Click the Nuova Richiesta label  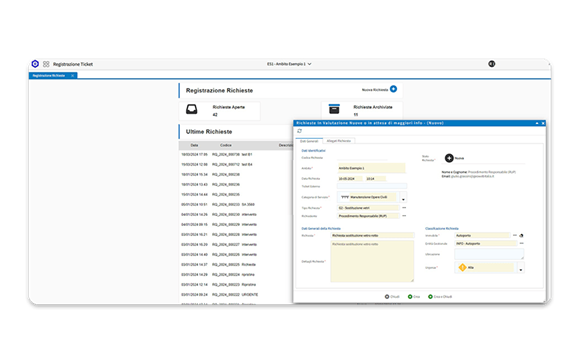point(375,90)
